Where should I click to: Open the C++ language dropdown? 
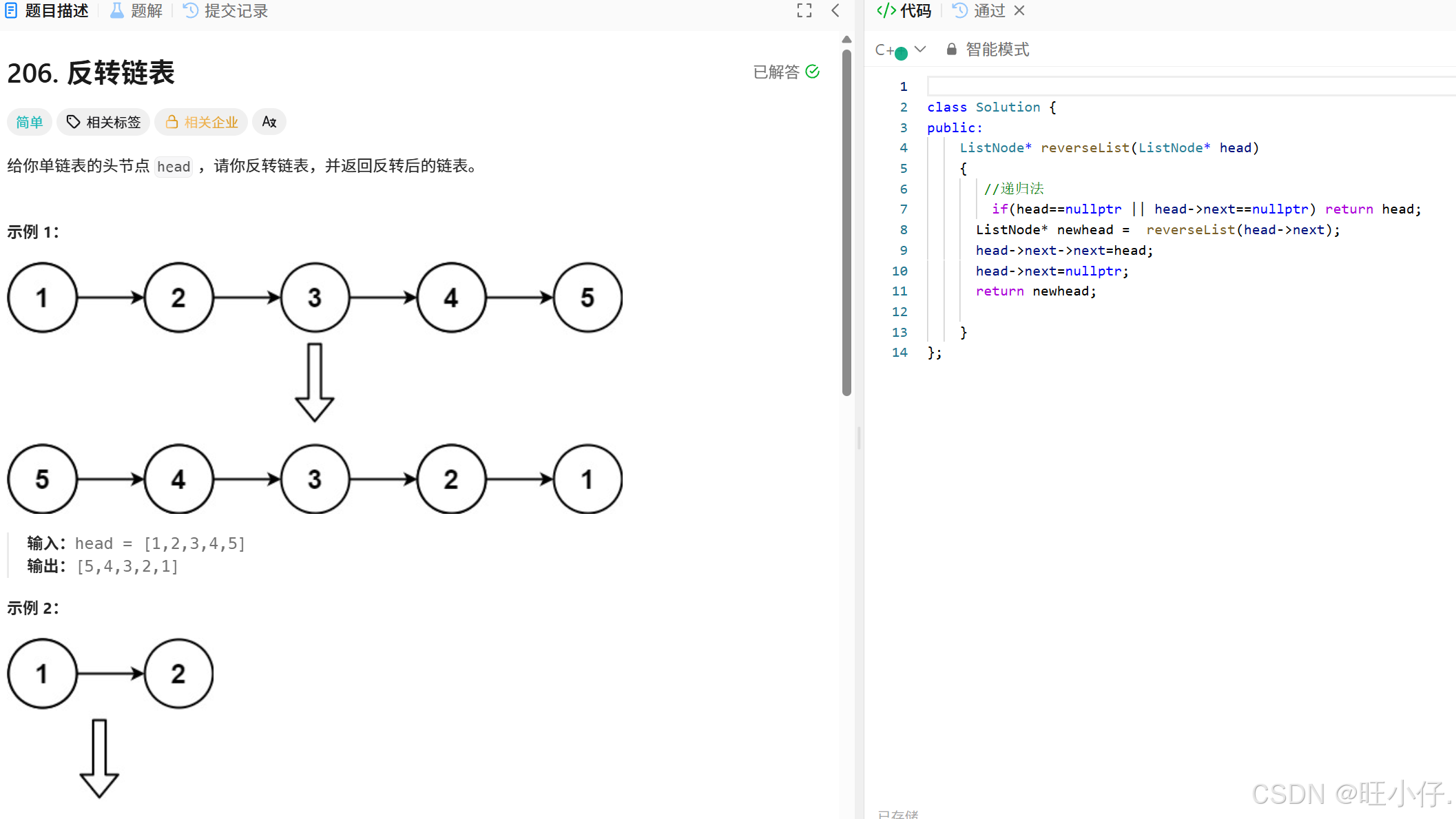pos(900,50)
